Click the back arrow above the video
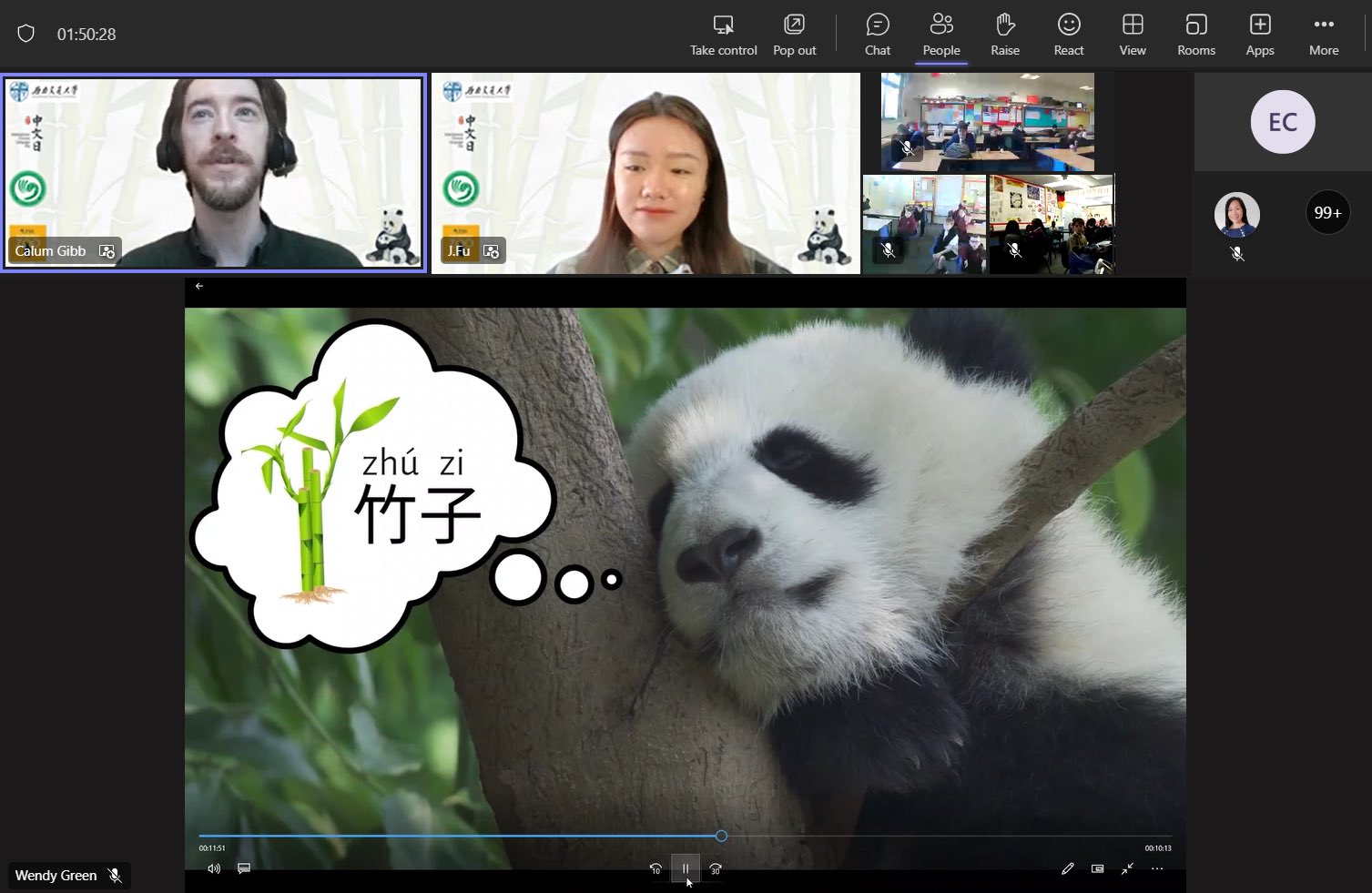 [x=198, y=286]
